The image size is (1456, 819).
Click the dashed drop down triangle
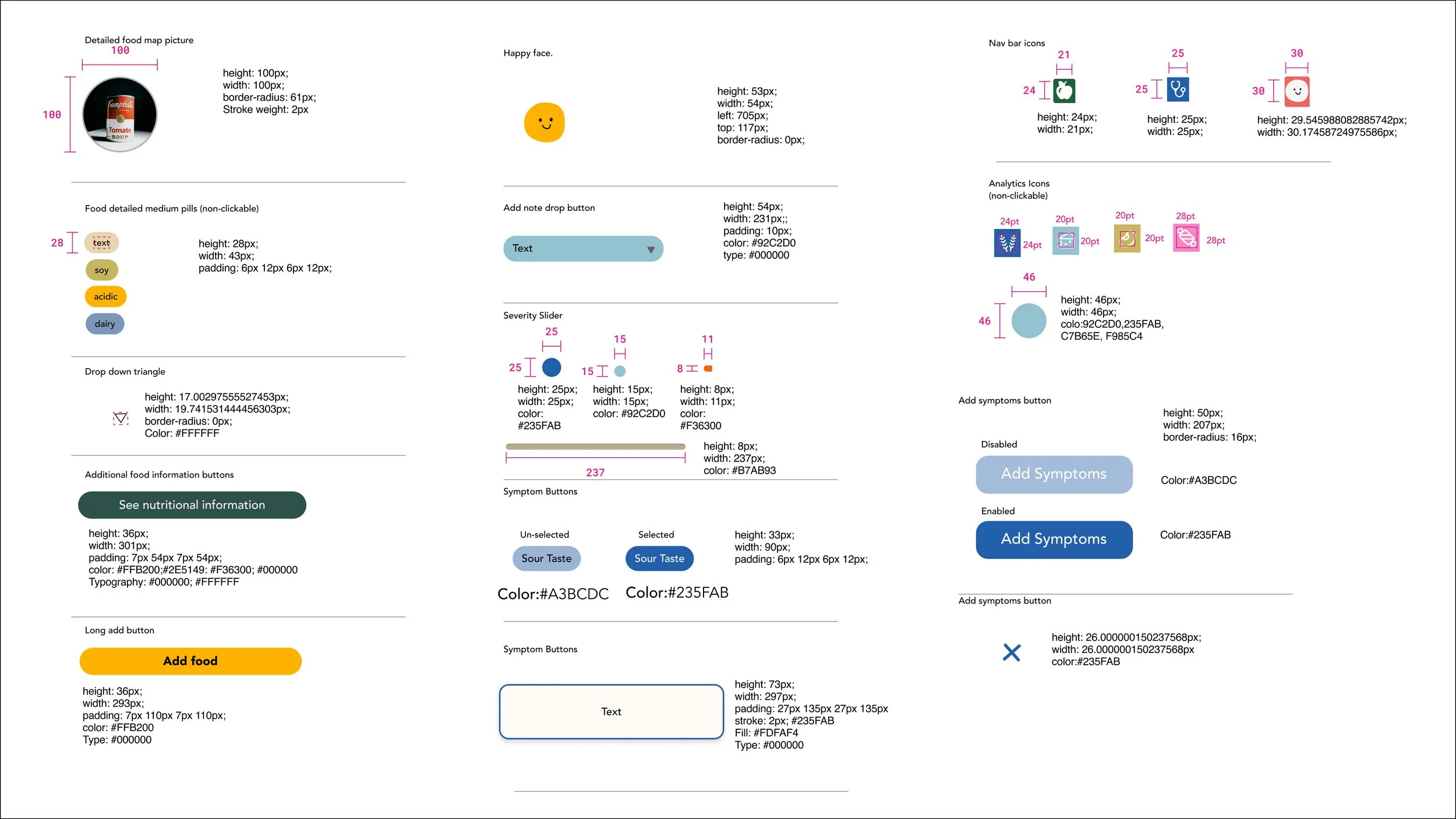coord(121,418)
